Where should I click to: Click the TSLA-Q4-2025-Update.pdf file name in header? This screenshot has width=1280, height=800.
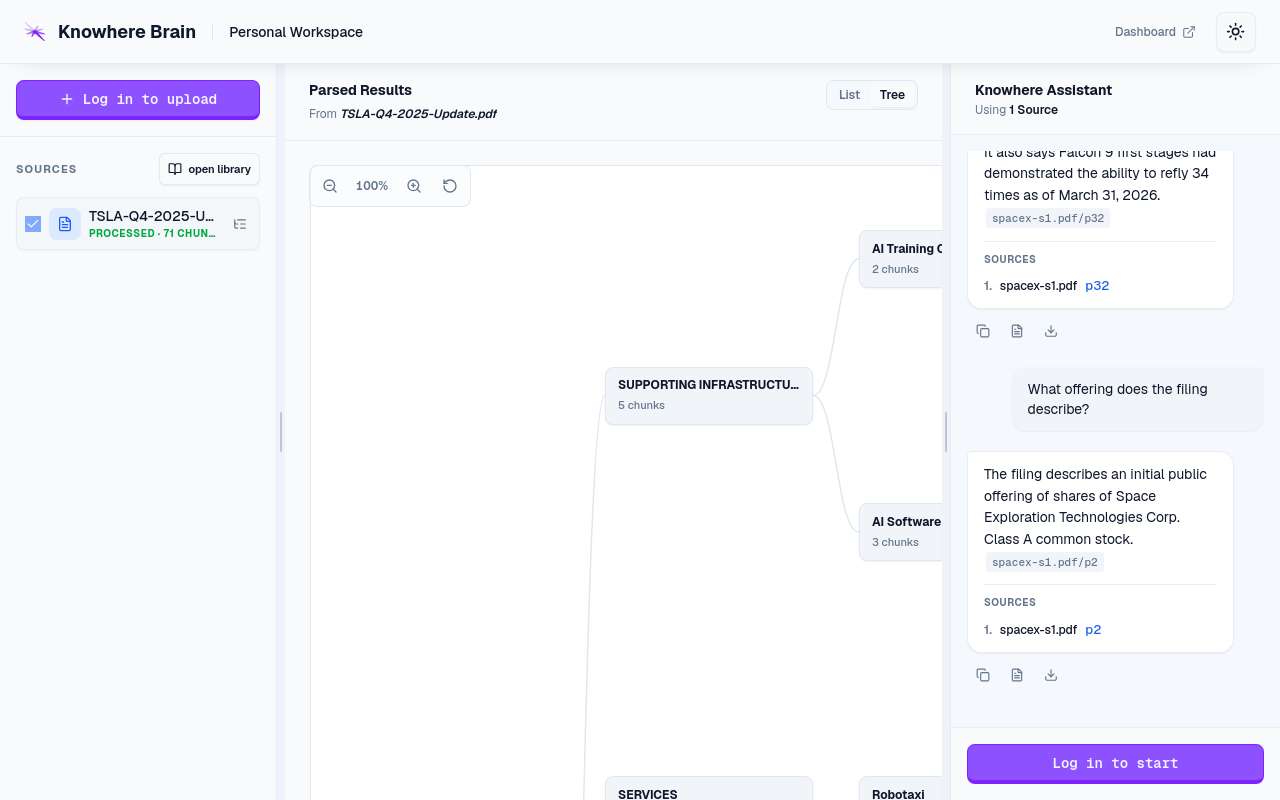418,114
